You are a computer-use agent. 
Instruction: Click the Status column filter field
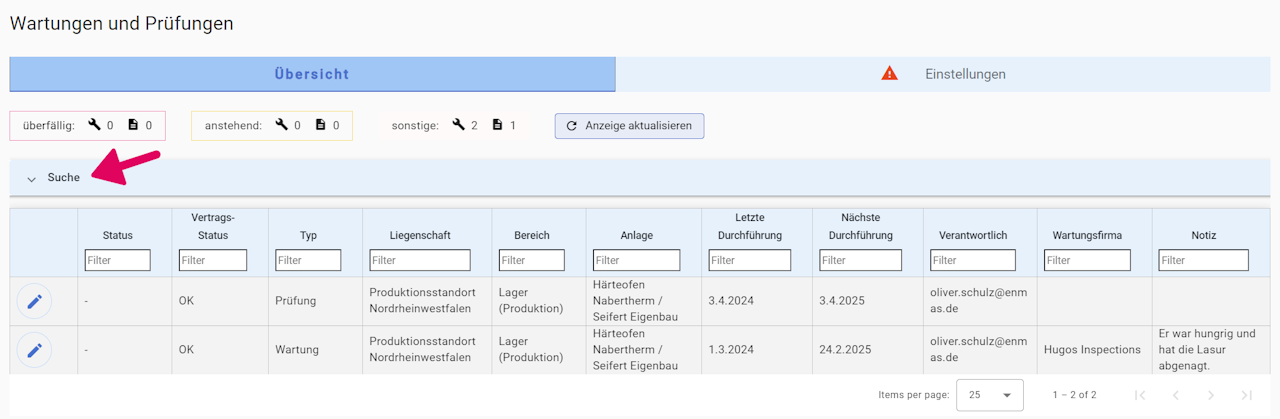point(117,260)
